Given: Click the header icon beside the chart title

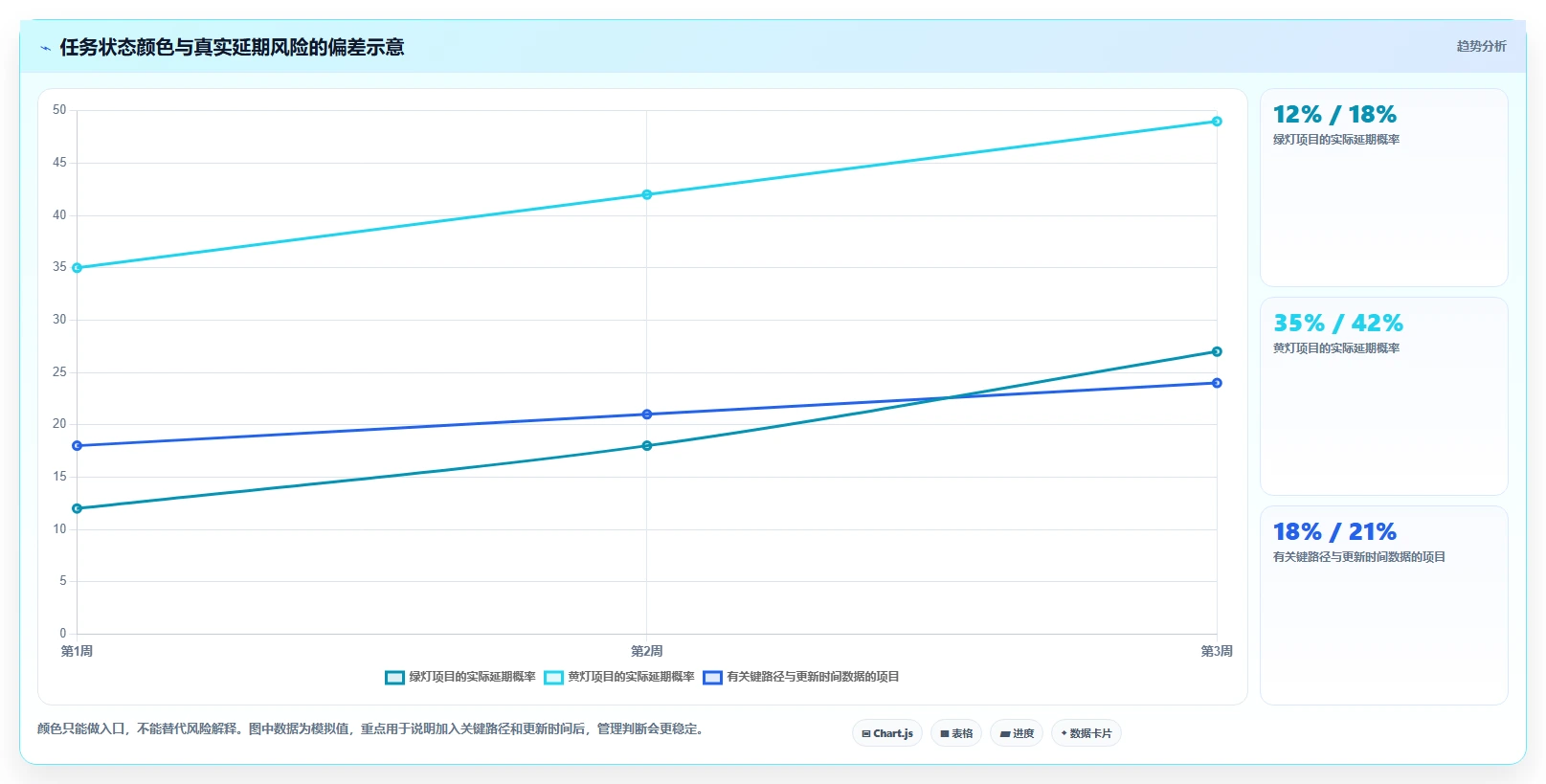Looking at the screenshot, I should click(x=45, y=48).
